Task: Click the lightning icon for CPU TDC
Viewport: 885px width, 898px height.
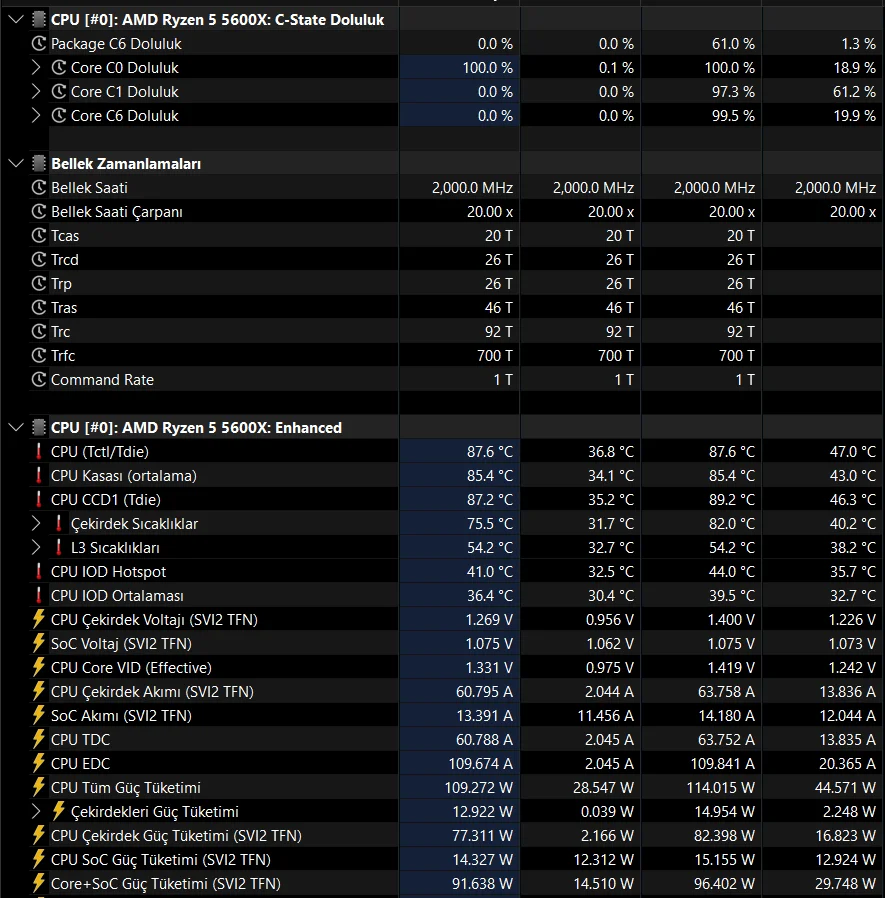Action: pos(38,739)
